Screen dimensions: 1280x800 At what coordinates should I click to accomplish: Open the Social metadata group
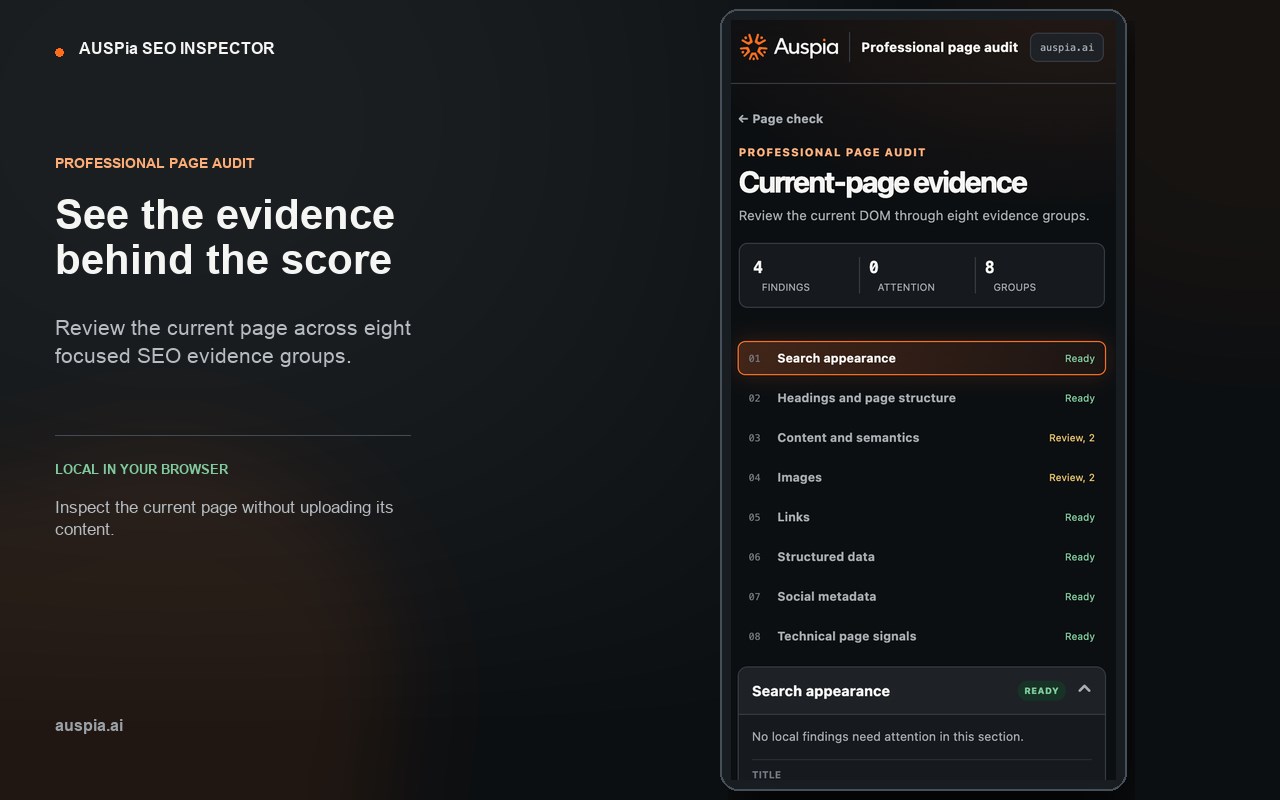[922, 596]
